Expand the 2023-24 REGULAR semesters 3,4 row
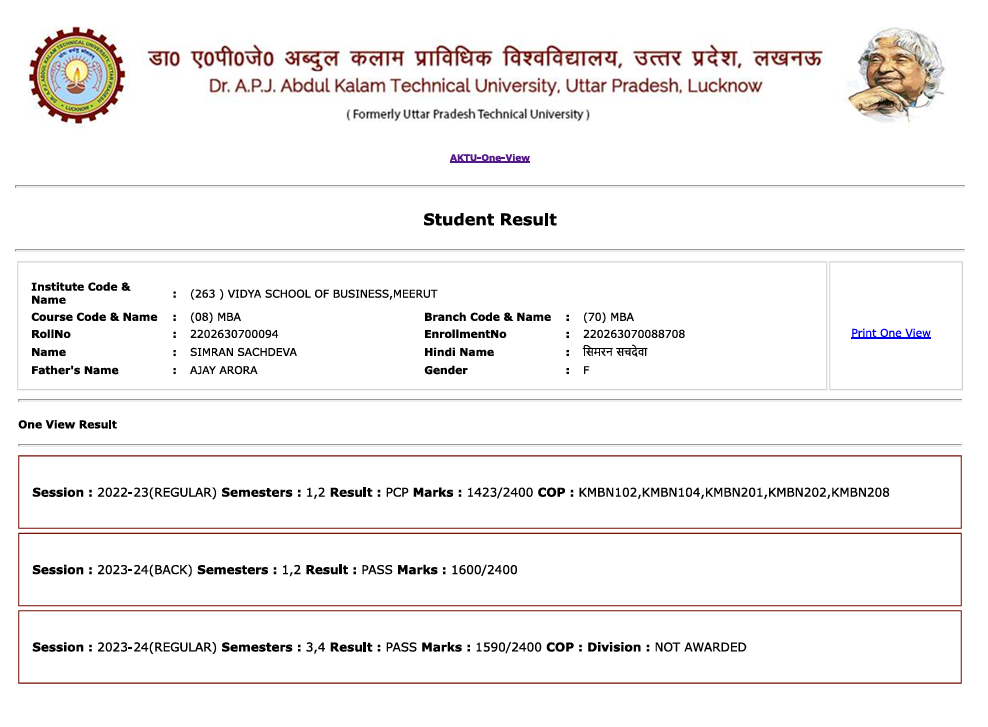This screenshot has width=988, height=727. [489, 647]
